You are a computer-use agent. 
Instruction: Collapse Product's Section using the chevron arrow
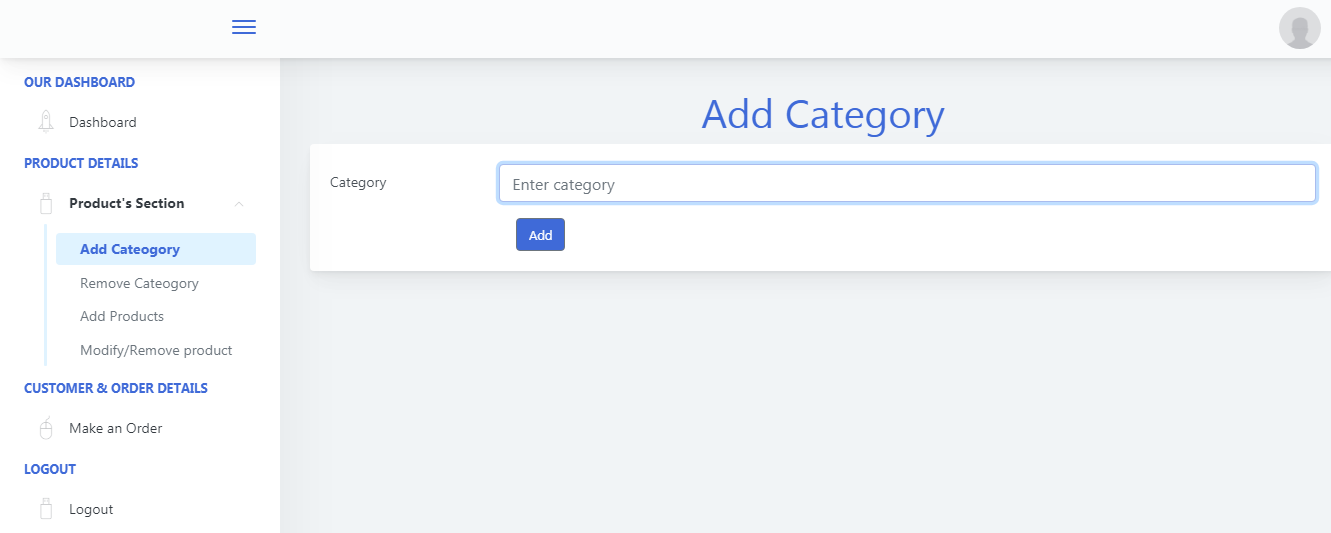coord(238,204)
